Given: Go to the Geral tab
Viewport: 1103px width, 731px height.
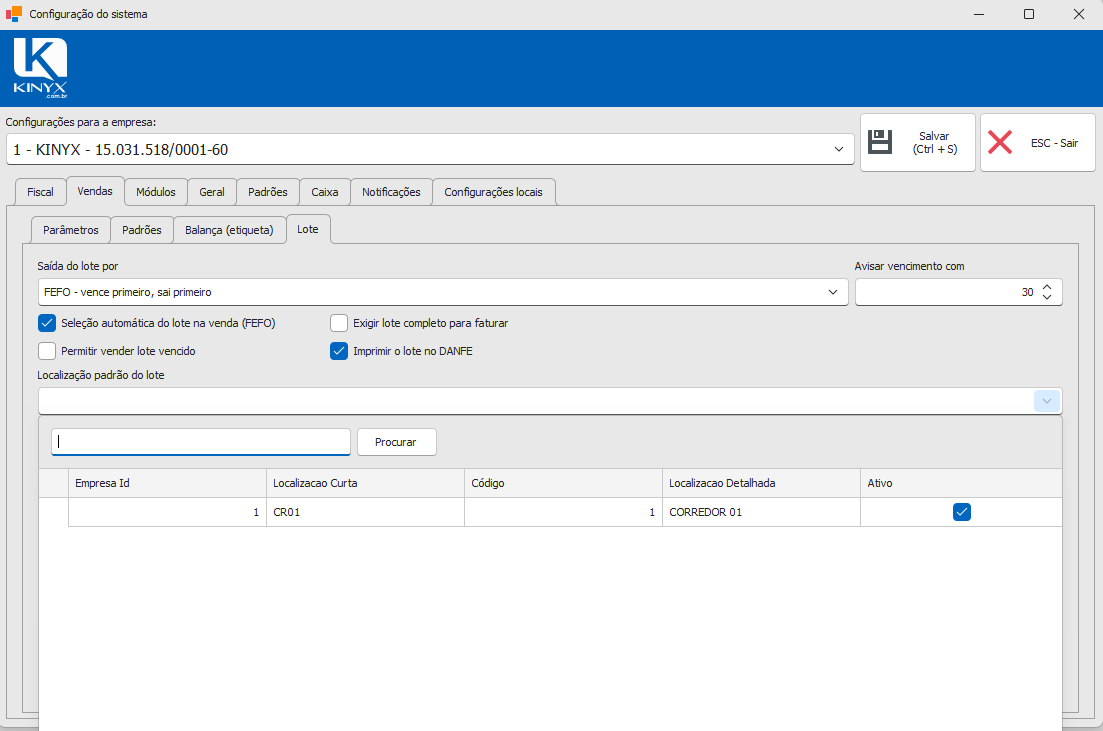Looking at the screenshot, I should (212, 192).
